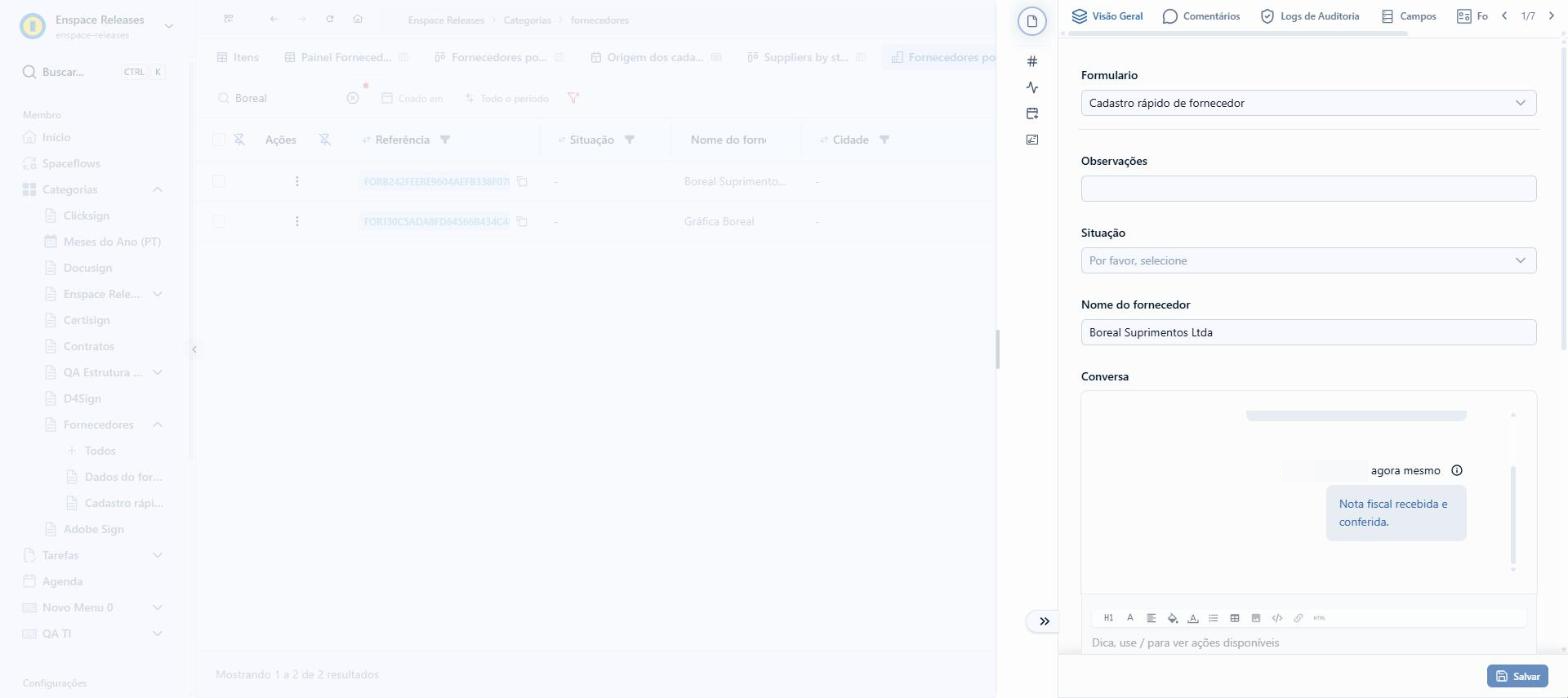Open the chart image icon in side rail

1032,140
